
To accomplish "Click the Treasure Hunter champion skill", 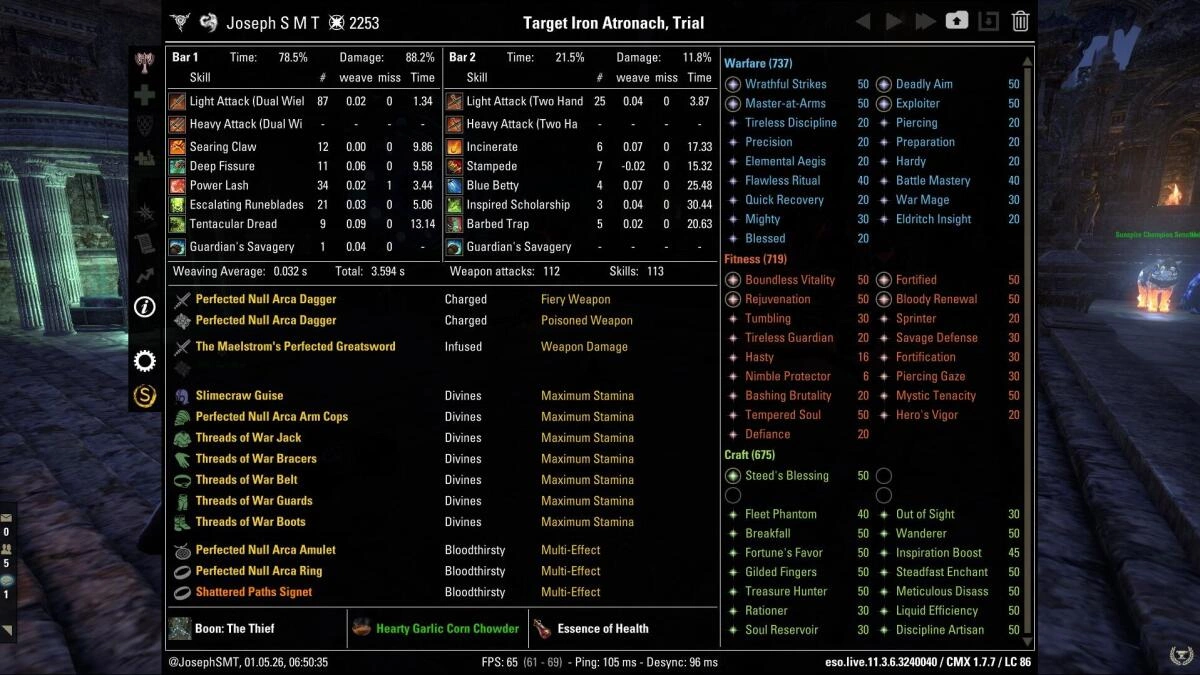I will coord(786,591).
